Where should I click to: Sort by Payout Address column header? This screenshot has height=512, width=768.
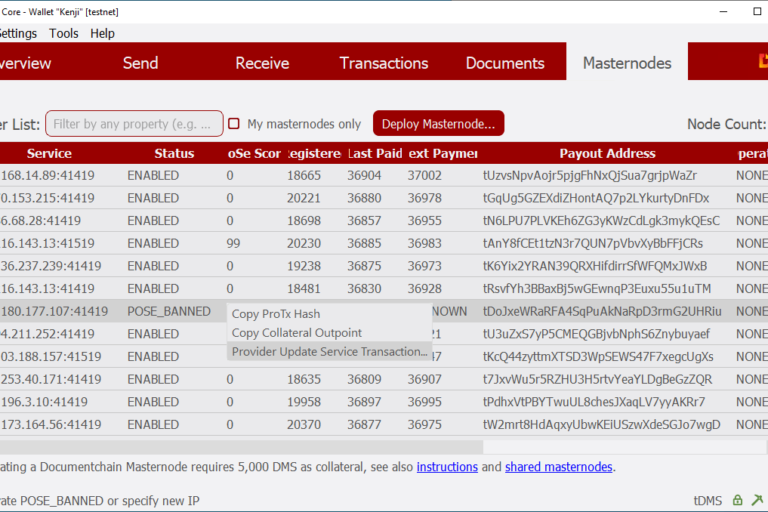pos(607,154)
